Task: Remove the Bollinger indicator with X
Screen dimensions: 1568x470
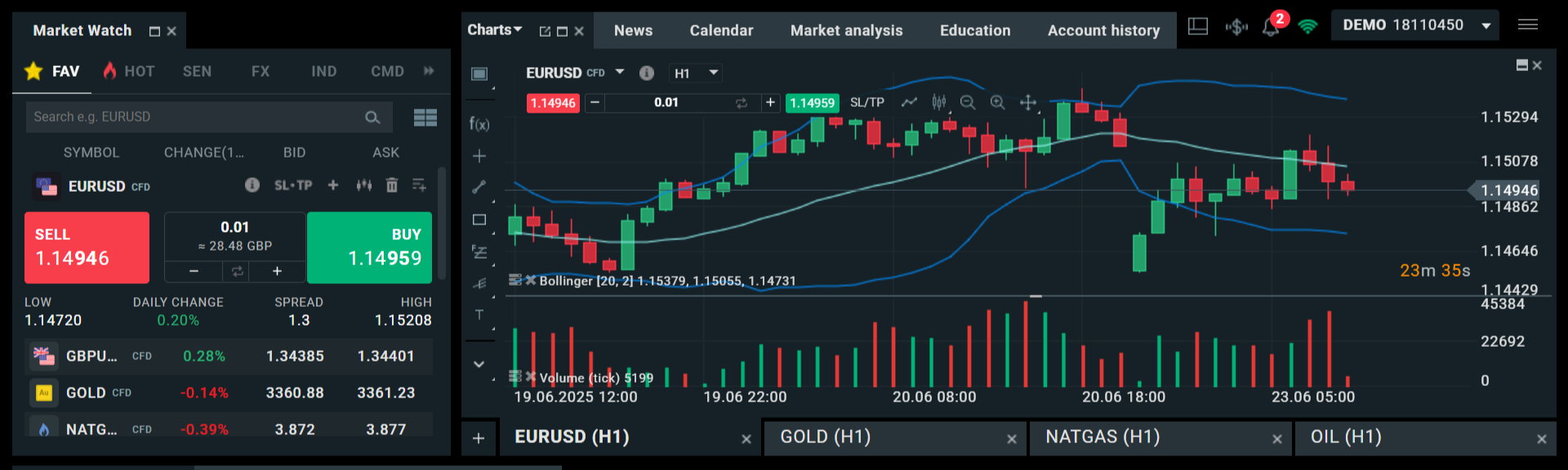Action: [531, 280]
